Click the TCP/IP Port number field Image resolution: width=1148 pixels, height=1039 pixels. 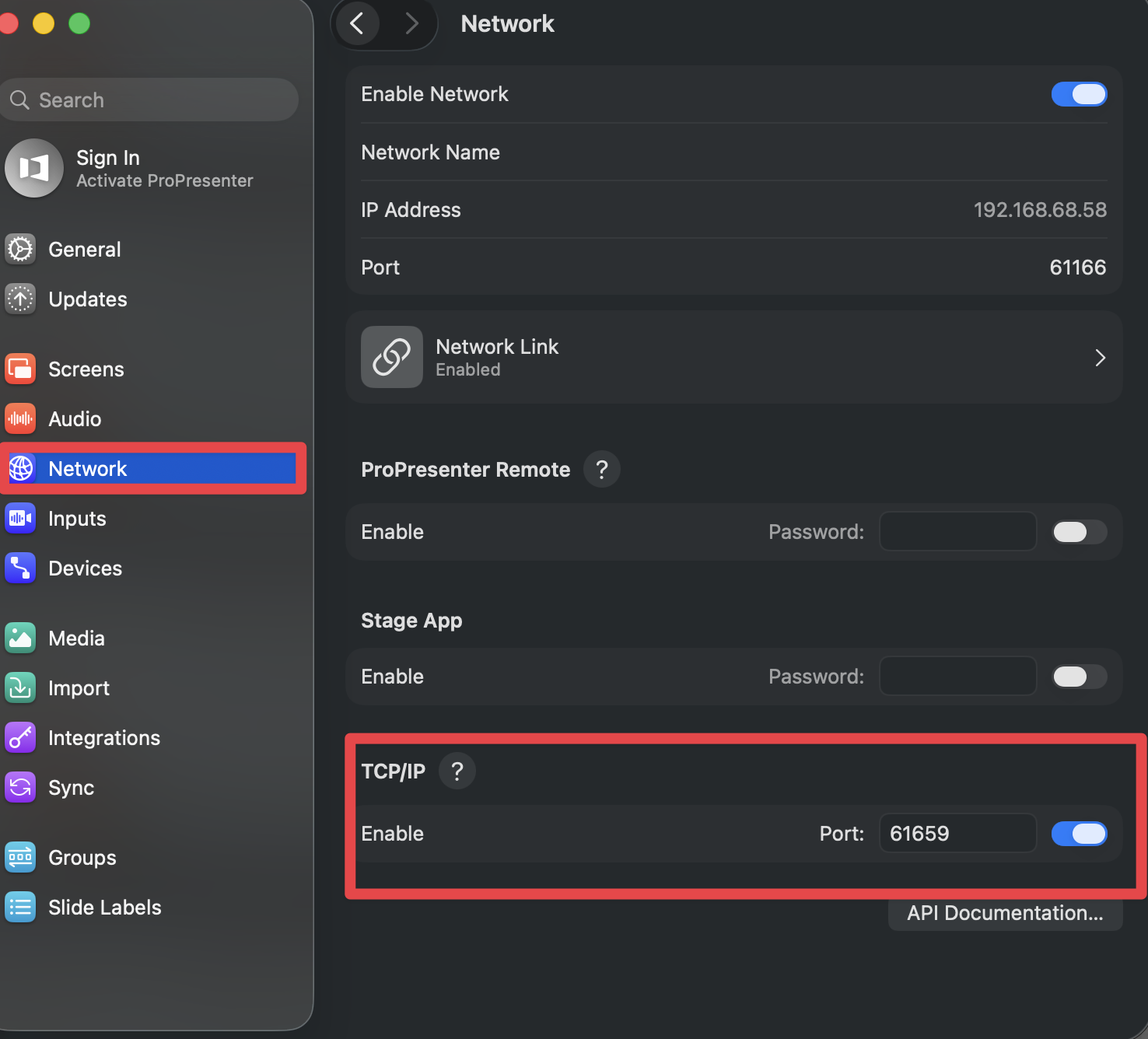click(957, 833)
